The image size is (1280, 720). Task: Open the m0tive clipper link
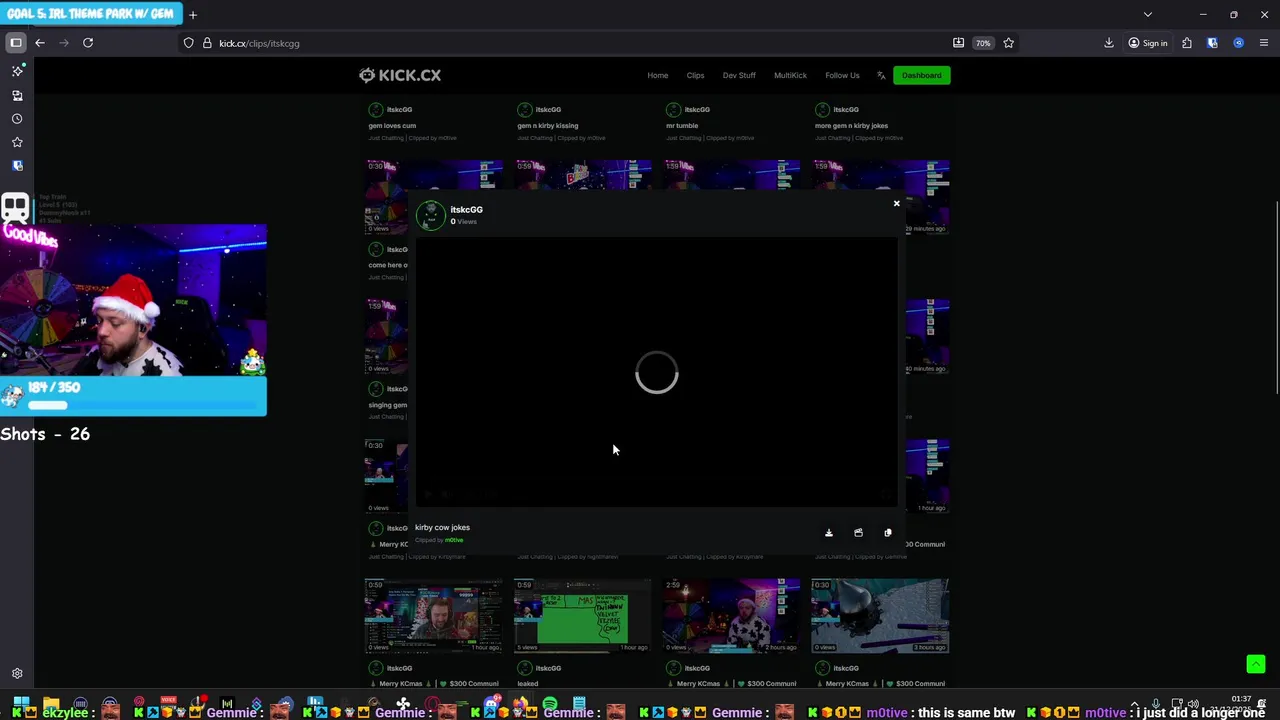(454, 540)
